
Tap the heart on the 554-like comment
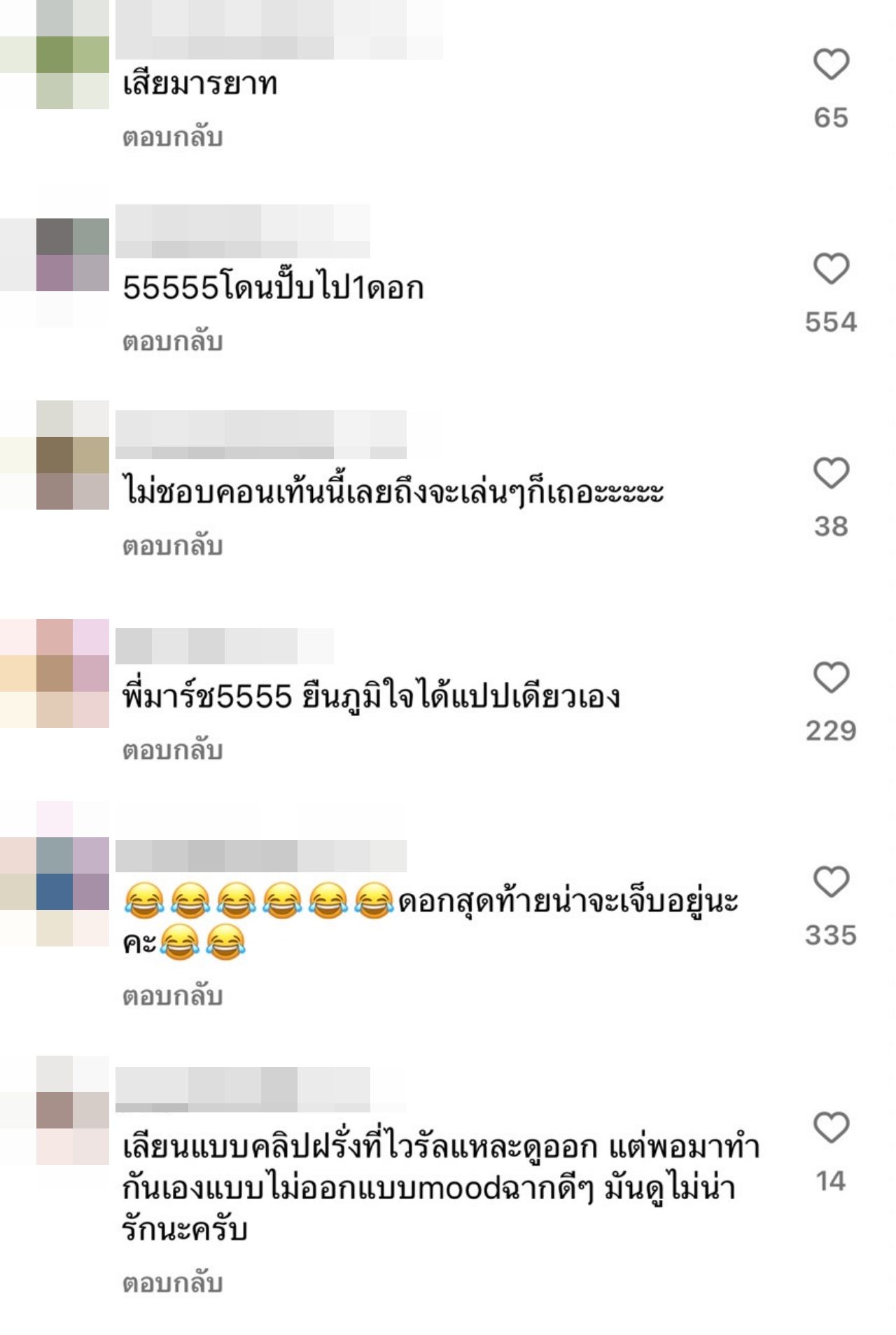pyautogui.click(x=831, y=269)
